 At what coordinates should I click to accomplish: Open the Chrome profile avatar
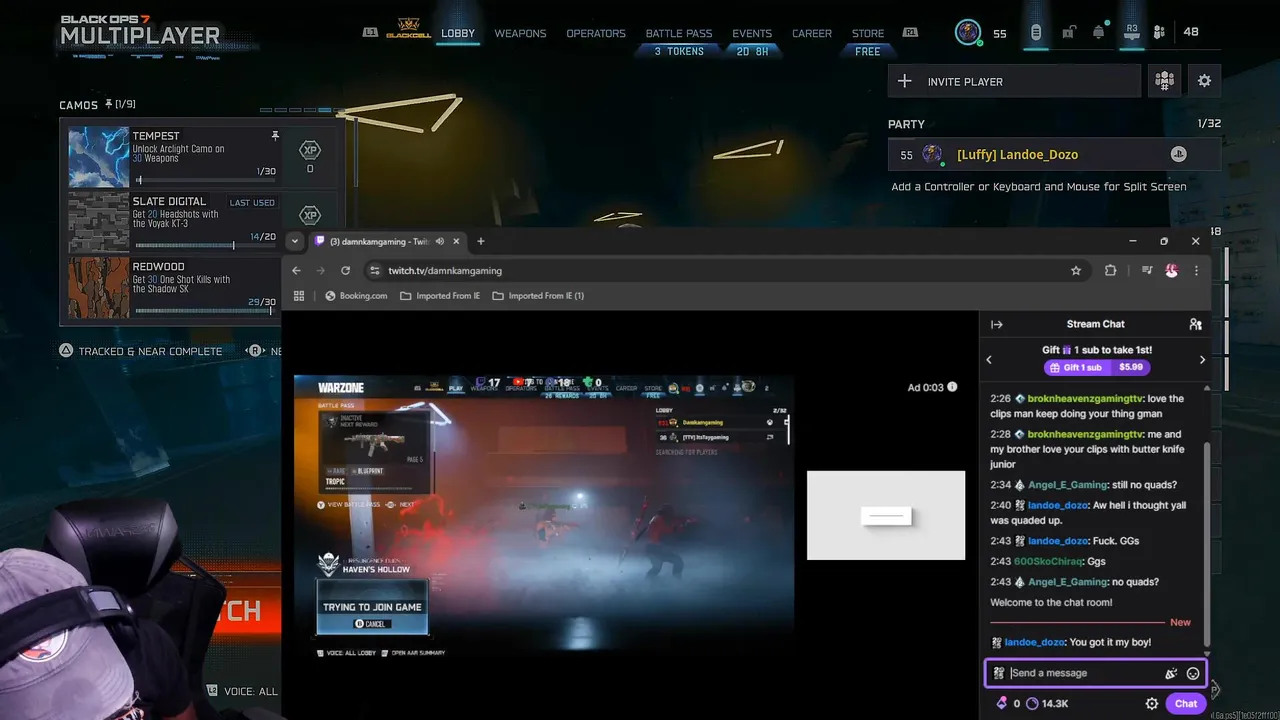pyautogui.click(x=1171, y=270)
